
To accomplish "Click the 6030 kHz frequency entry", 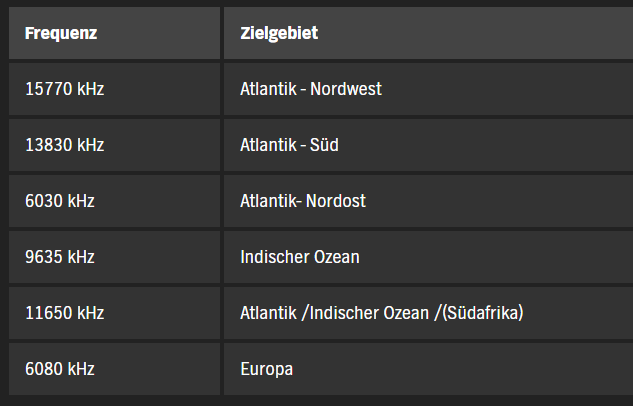I will (60, 201).
